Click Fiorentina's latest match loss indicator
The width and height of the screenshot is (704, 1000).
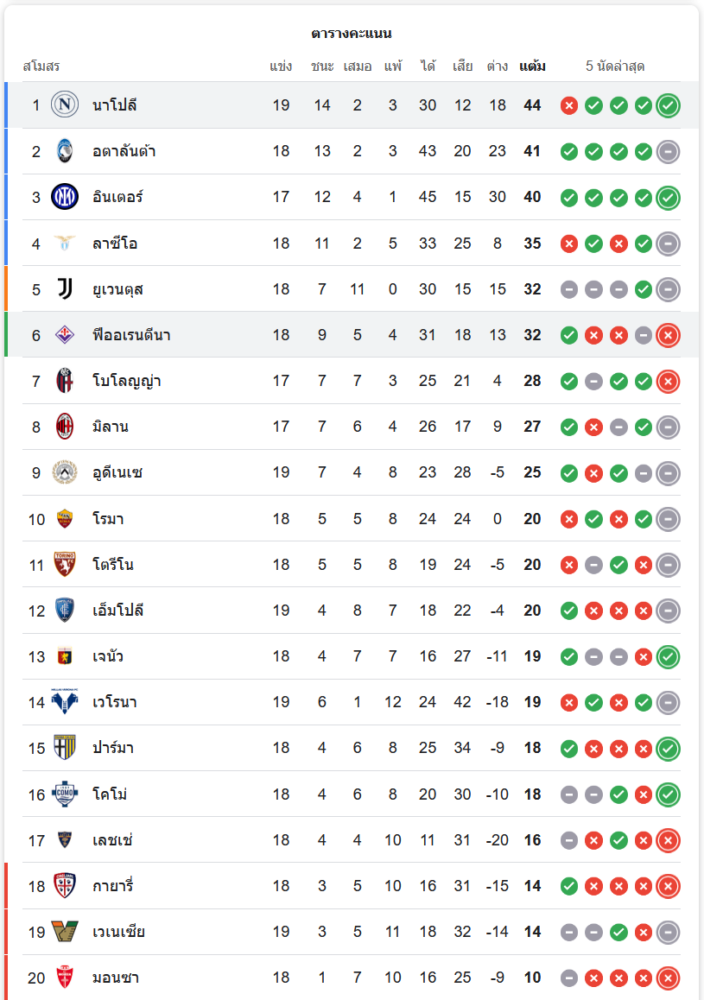point(668,335)
